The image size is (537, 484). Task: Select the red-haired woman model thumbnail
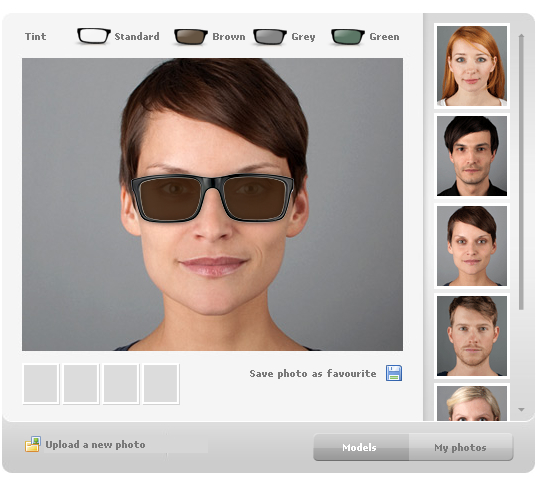click(472, 66)
